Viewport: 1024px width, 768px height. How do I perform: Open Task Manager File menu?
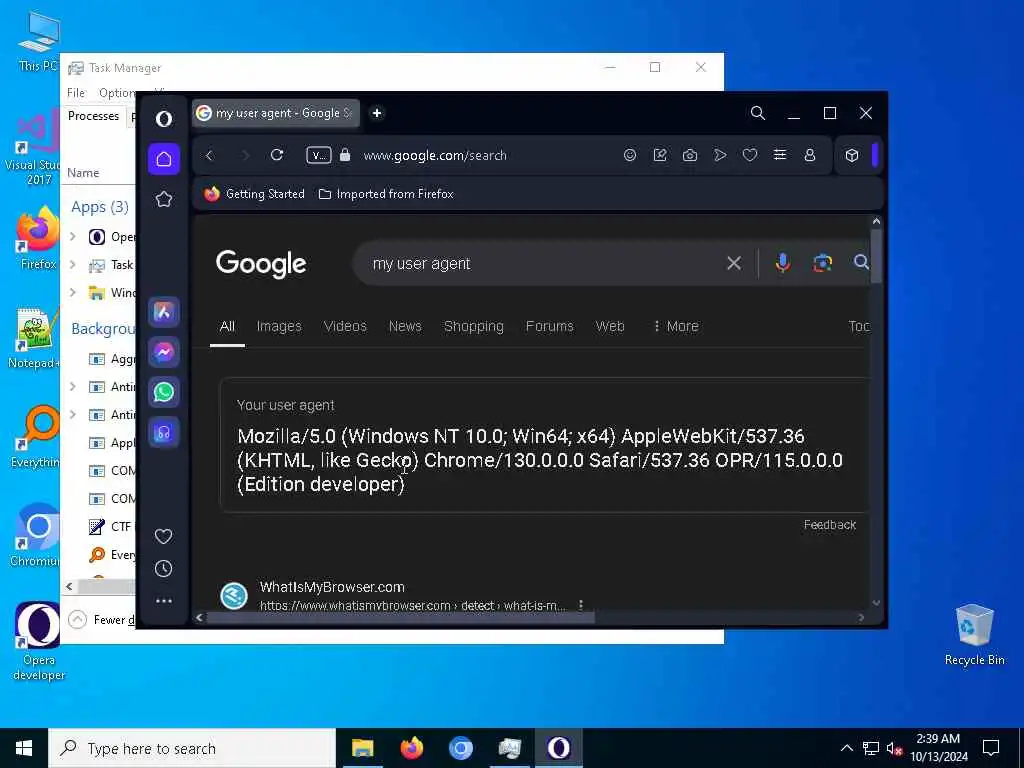76,93
